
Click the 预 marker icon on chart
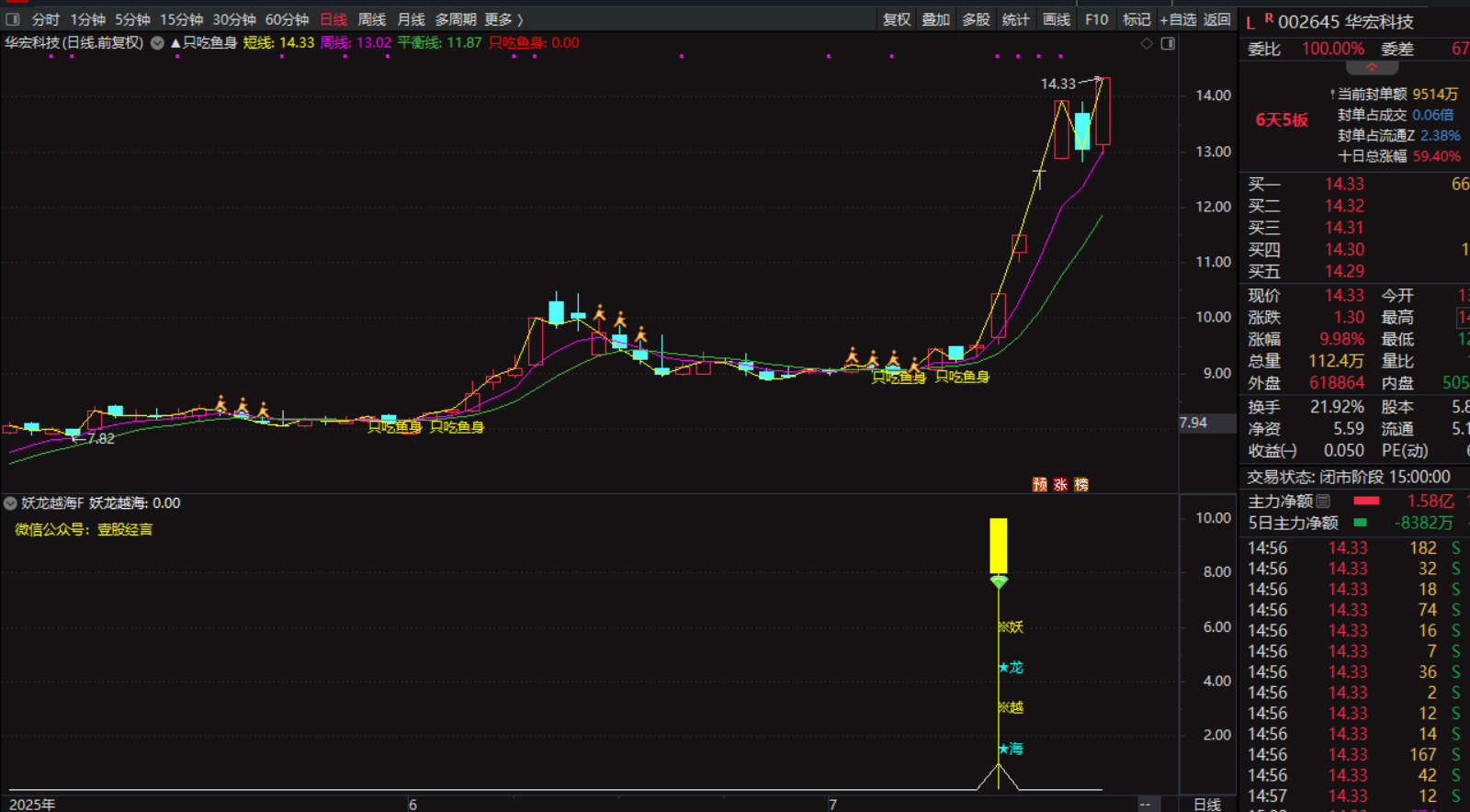pos(1040,485)
